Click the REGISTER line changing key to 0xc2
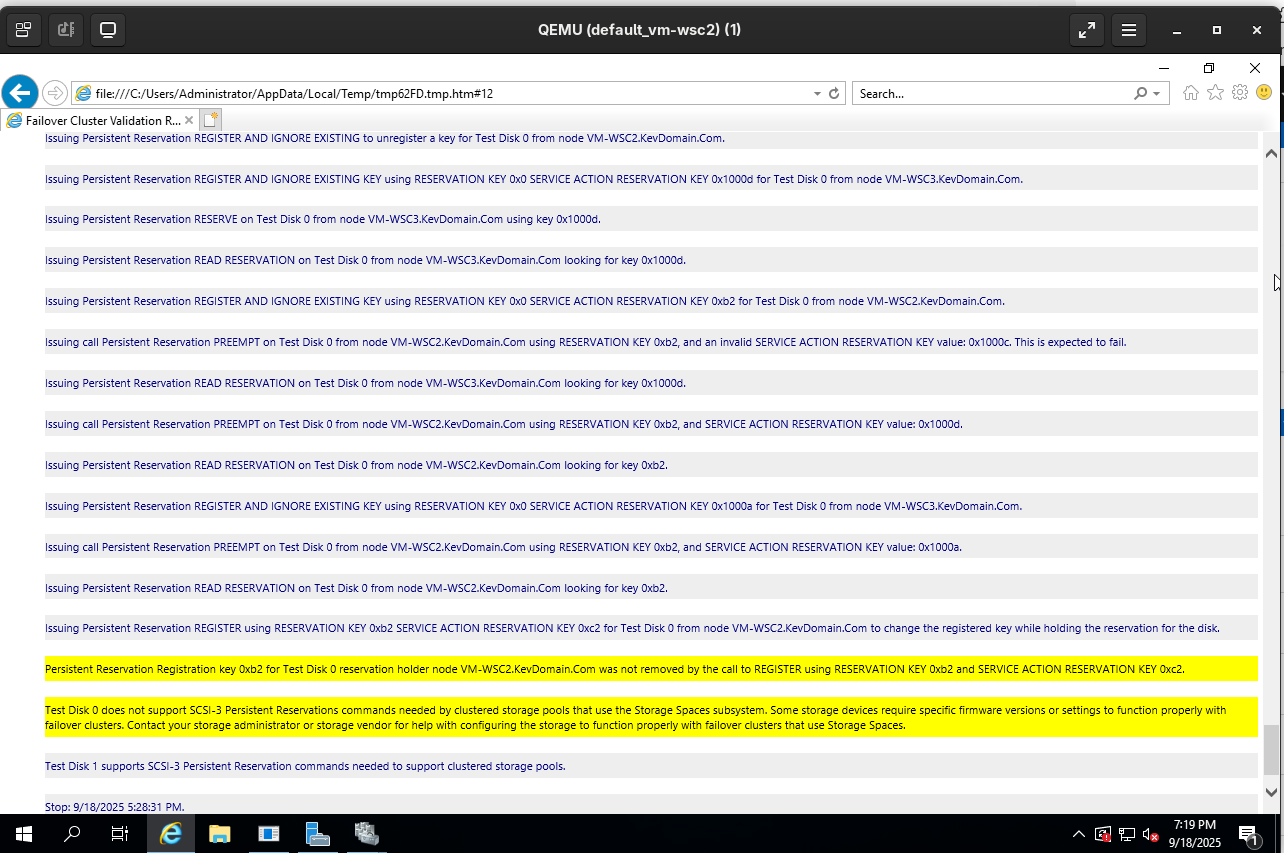This screenshot has width=1284, height=853. [x=651, y=628]
